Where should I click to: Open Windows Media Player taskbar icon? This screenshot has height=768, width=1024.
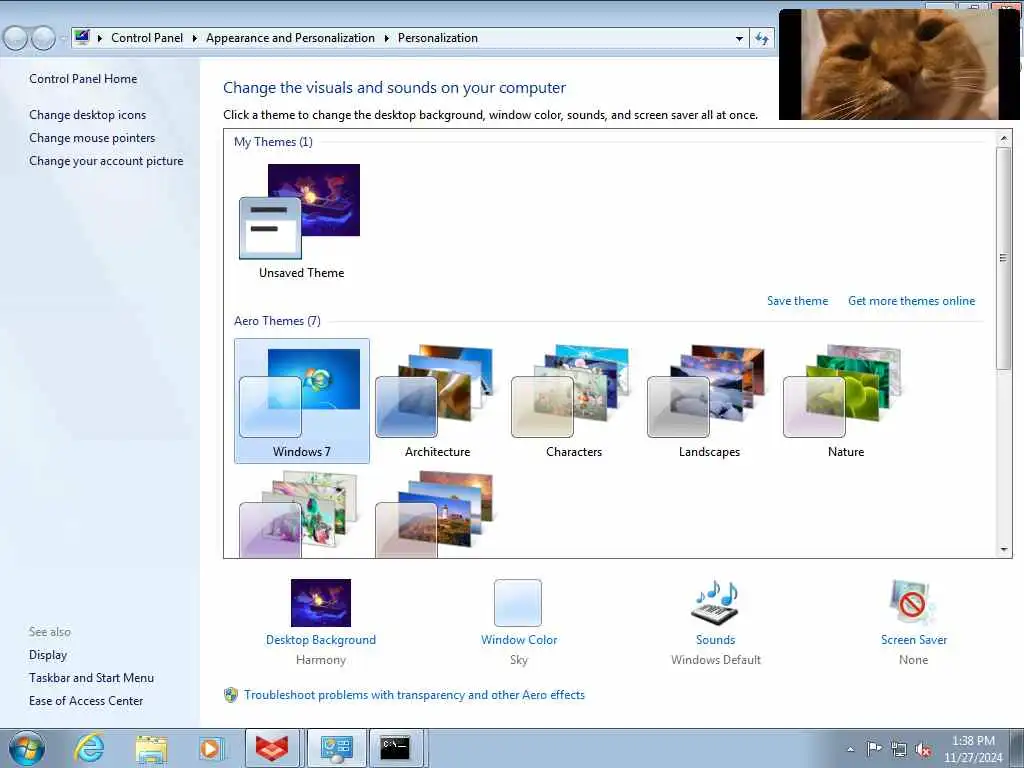(x=212, y=748)
